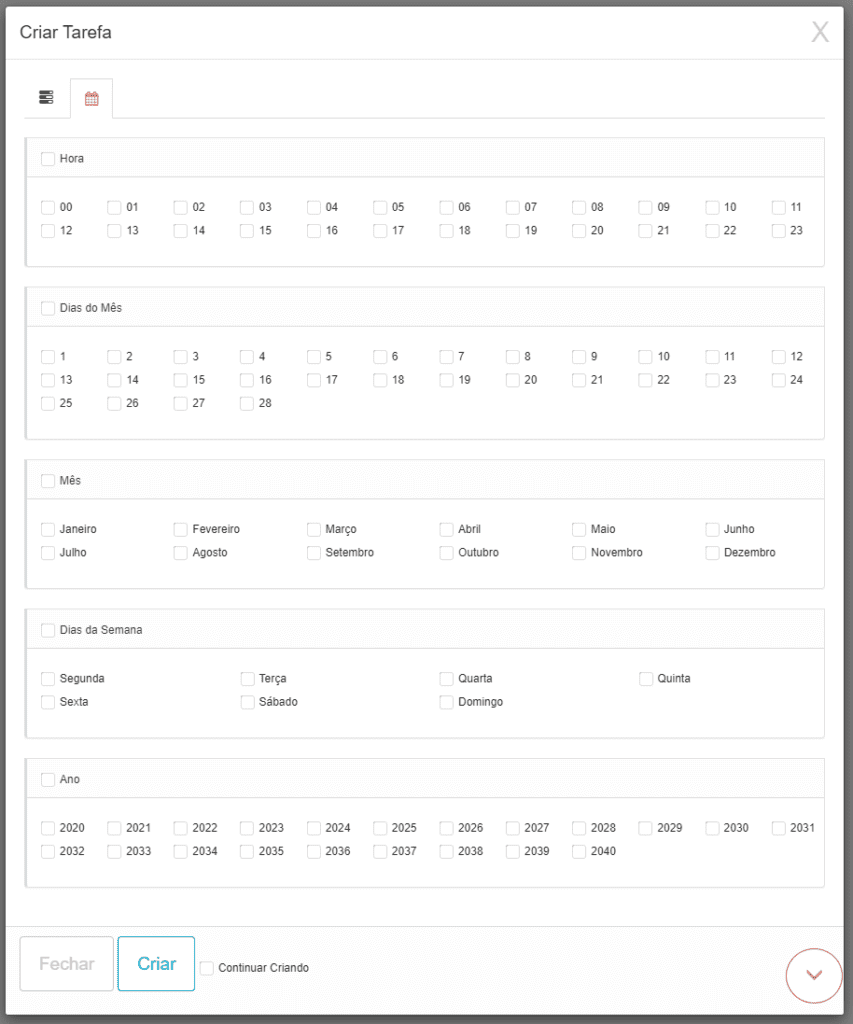
Task: Select day 28 checkbox
Action: 247,404
